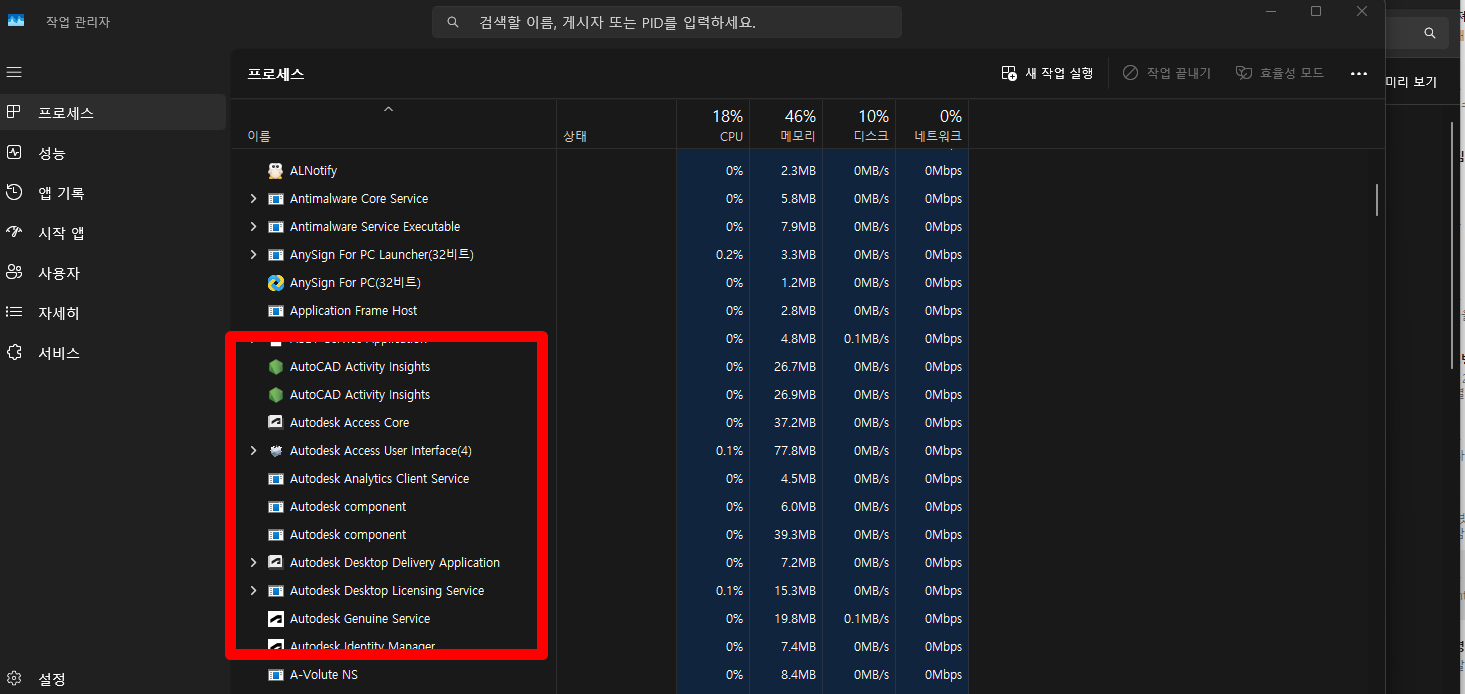
Task: Click the Task Manager app icon in title bar
Action: click(15, 21)
